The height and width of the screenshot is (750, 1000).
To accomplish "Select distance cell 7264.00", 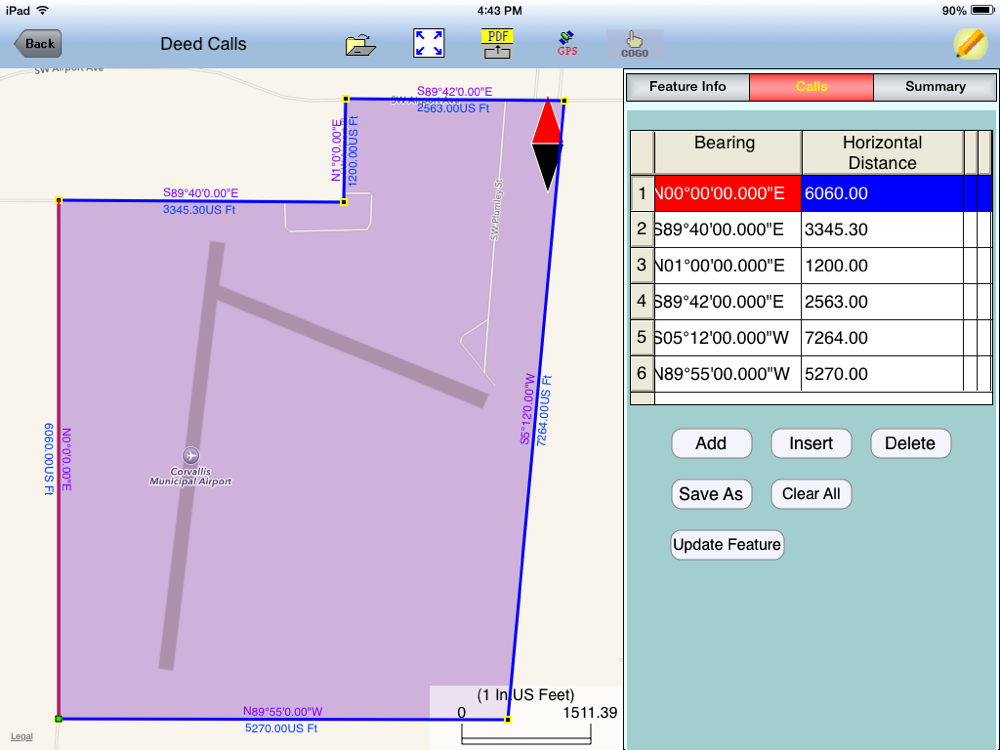I will coord(882,337).
